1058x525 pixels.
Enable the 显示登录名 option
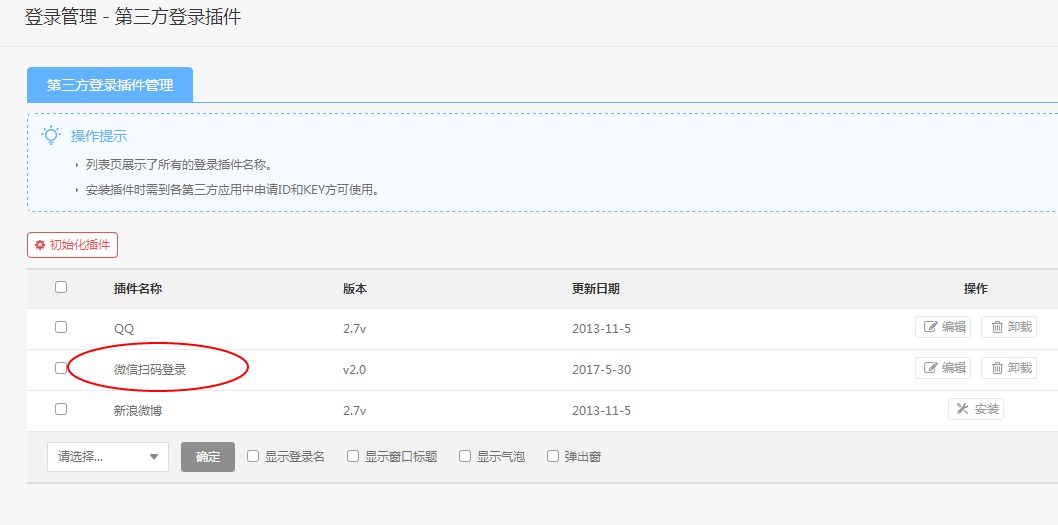point(253,456)
